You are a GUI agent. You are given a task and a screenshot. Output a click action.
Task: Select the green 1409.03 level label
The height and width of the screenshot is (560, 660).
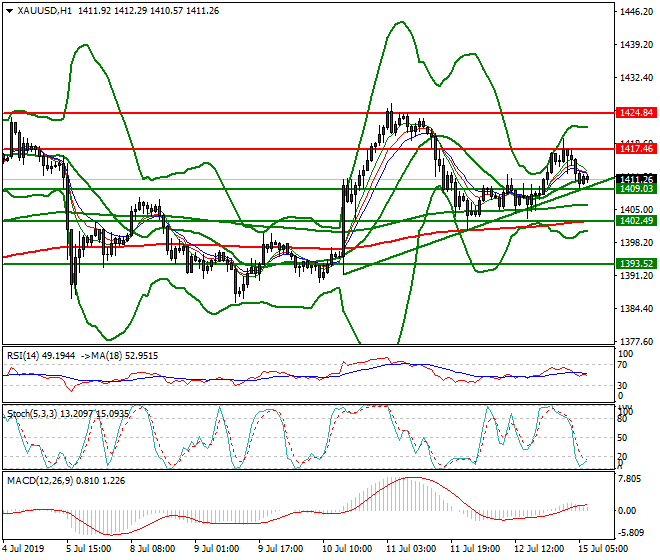pyautogui.click(x=636, y=189)
